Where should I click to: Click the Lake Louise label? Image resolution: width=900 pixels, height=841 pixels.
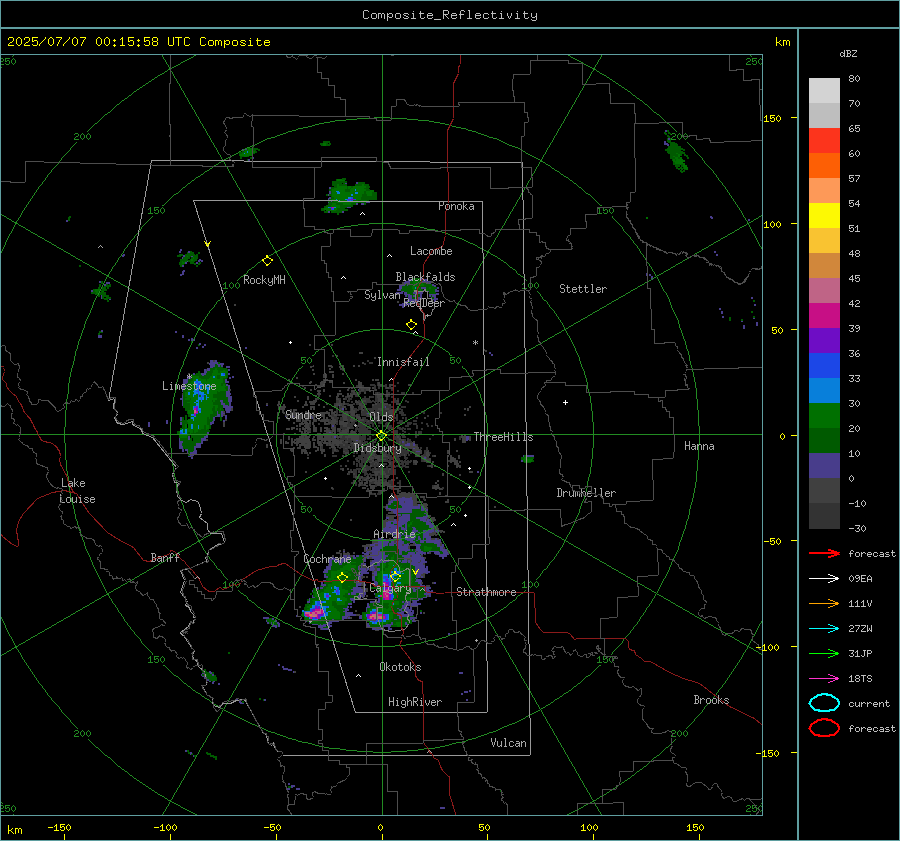tap(77, 491)
